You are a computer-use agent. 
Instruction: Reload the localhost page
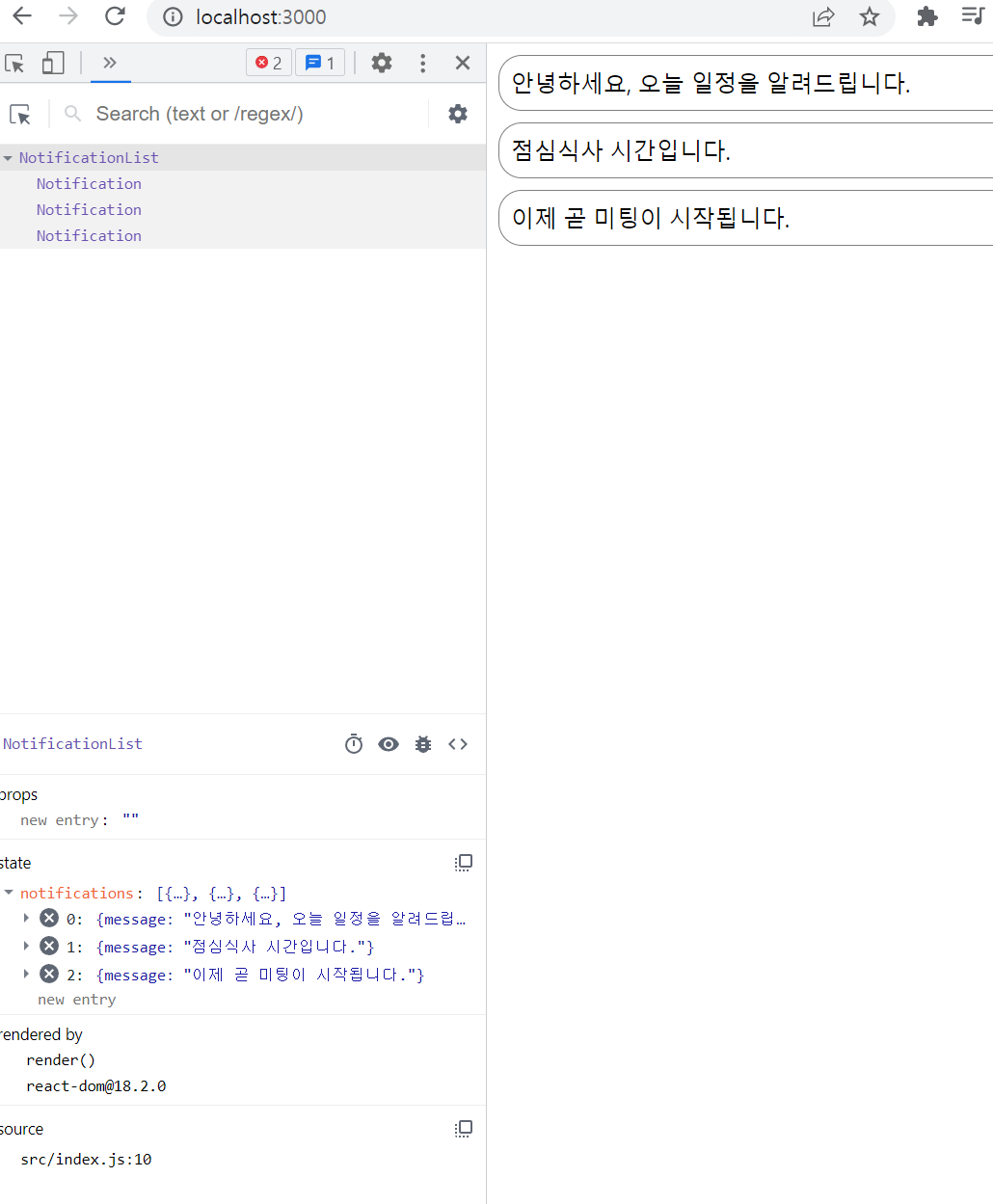click(x=115, y=16)
